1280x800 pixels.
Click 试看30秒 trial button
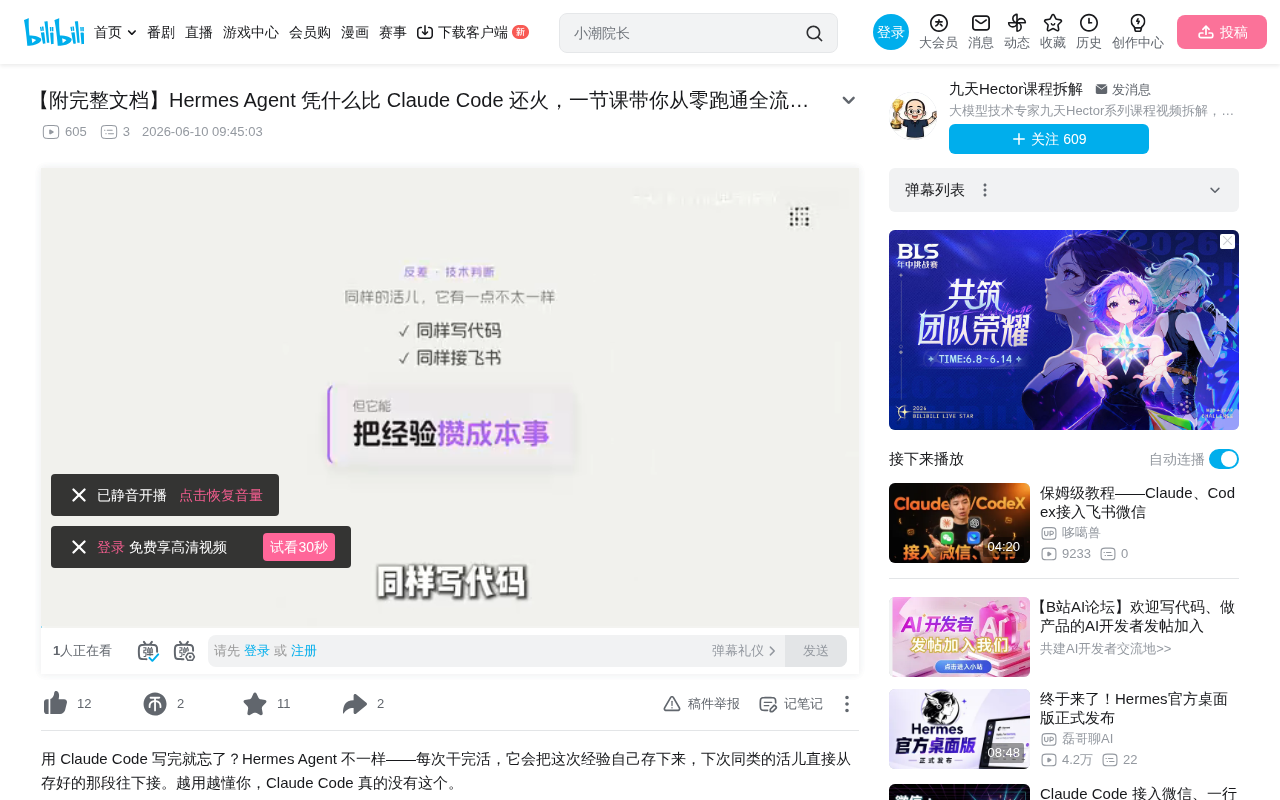pos(299,547)
